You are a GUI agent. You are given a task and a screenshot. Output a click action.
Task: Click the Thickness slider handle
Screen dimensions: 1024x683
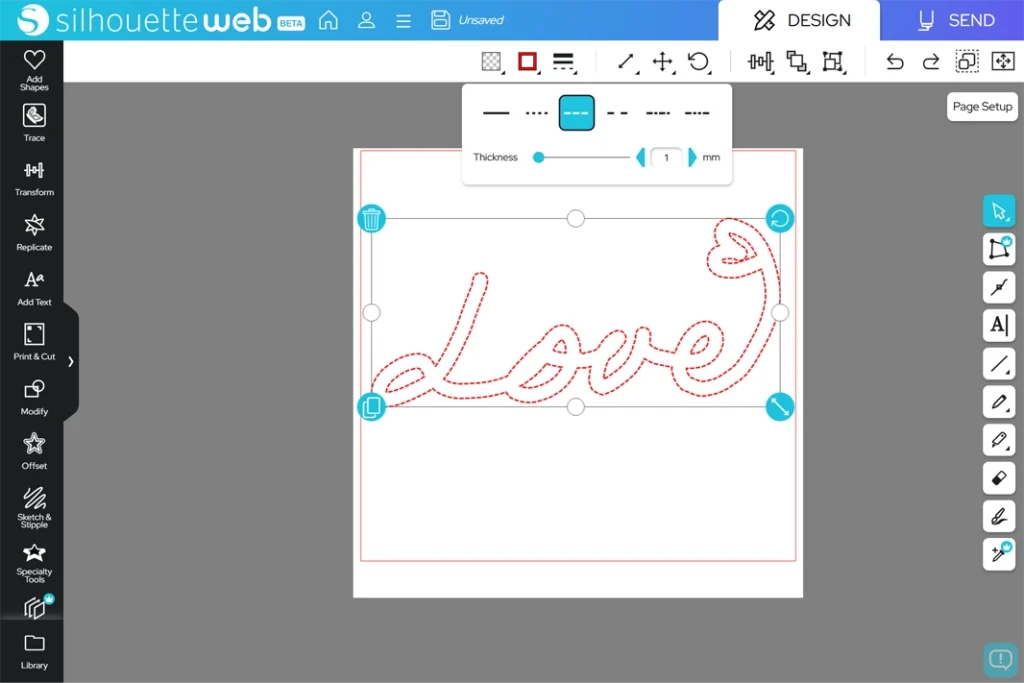pyautogui.click(x=538, y=157)
